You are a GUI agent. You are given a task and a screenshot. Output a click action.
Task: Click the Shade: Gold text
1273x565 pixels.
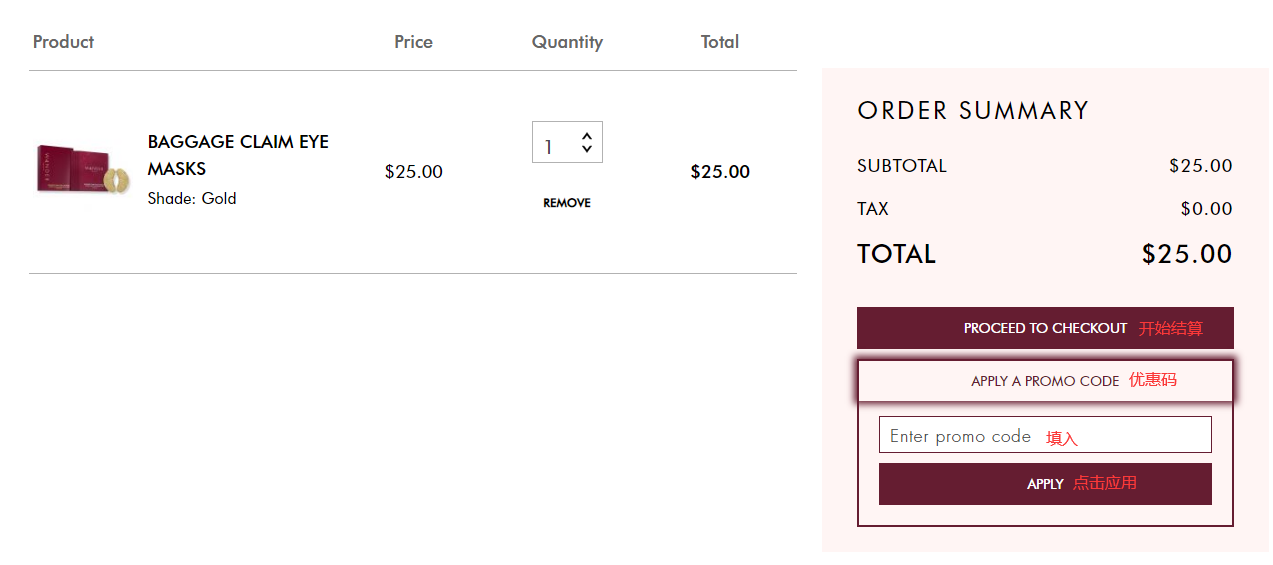(x=192, y=198)
